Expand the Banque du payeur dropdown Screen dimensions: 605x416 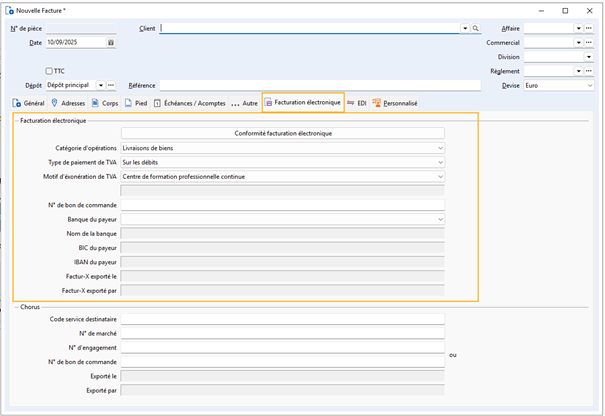click(440, 218)
